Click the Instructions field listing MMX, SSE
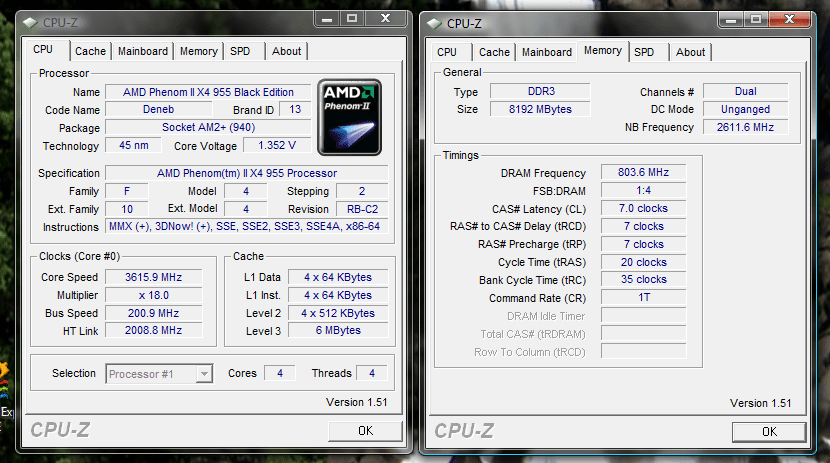The image size is (830, 463). tap(247, 226)
